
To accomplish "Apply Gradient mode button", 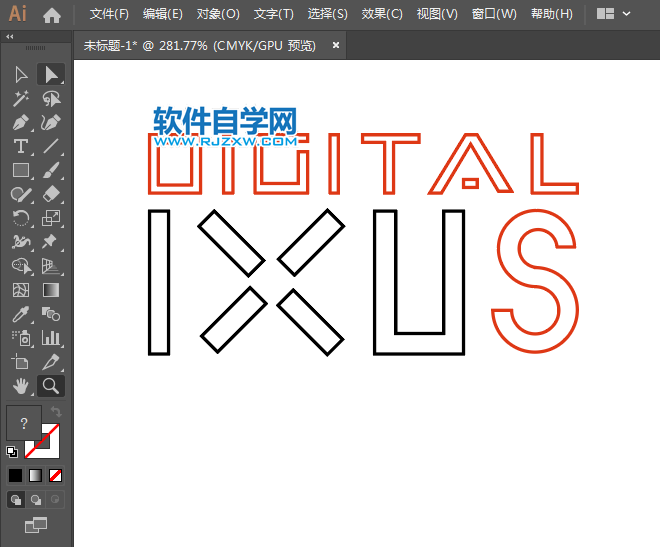I will tap(35, 475).
